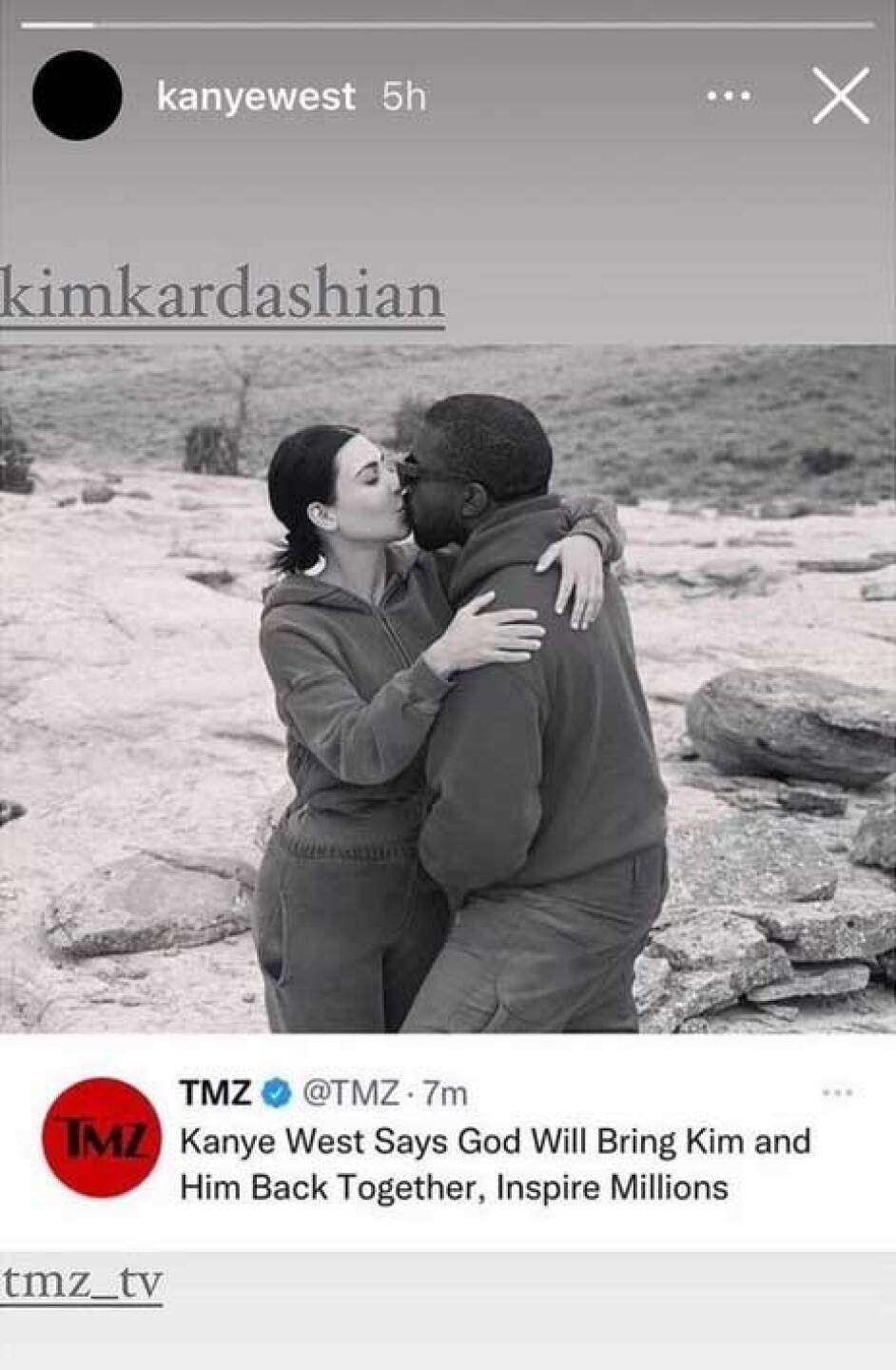Click the Kanye West Says God headline text
Image resolution: width=896 pixels, height=1370 pixels.
(x=495, y=1164)
